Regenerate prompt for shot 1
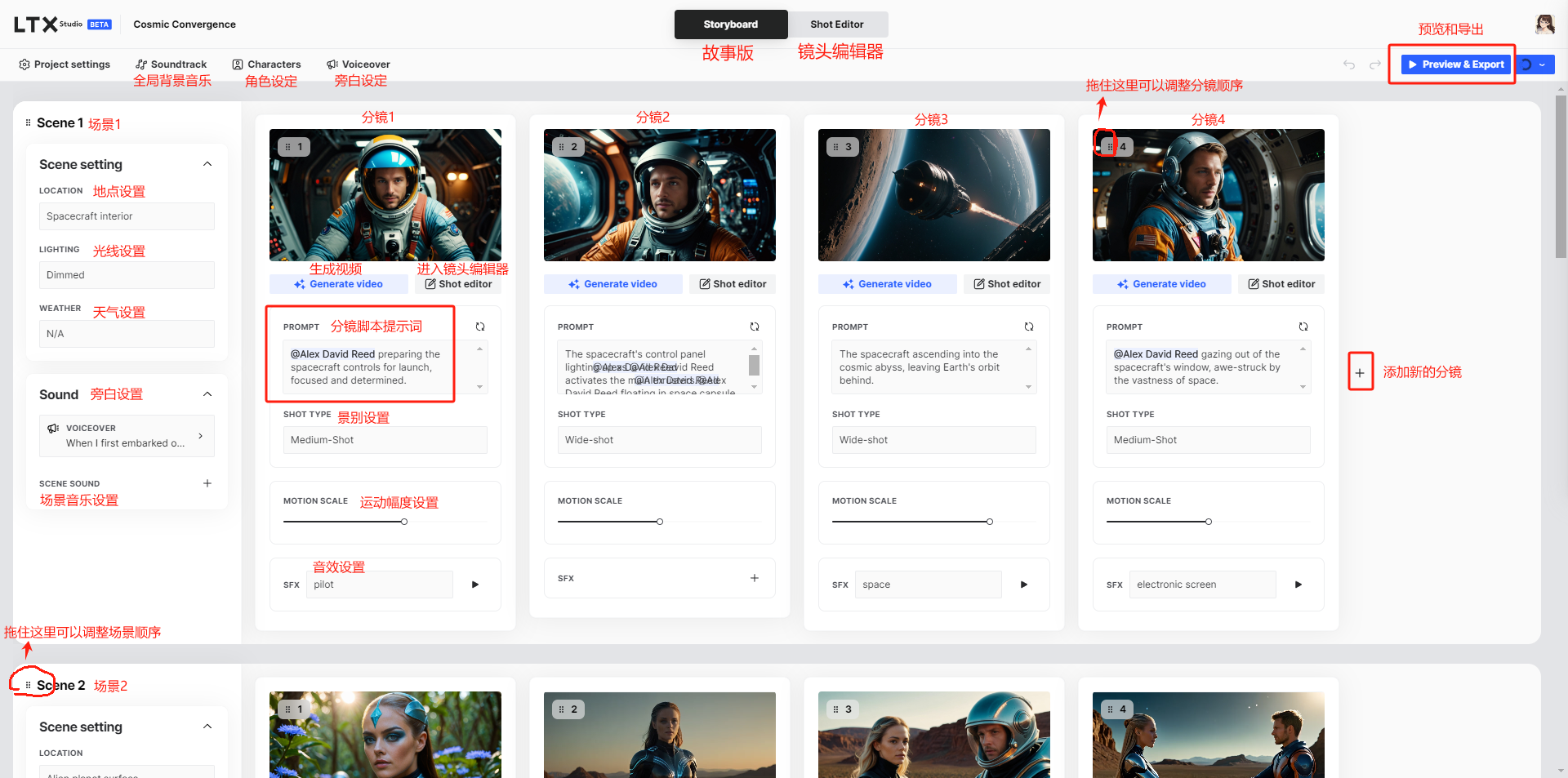Screen dimensions: 1568x778 pyautogui.click(x=480, y=327)
